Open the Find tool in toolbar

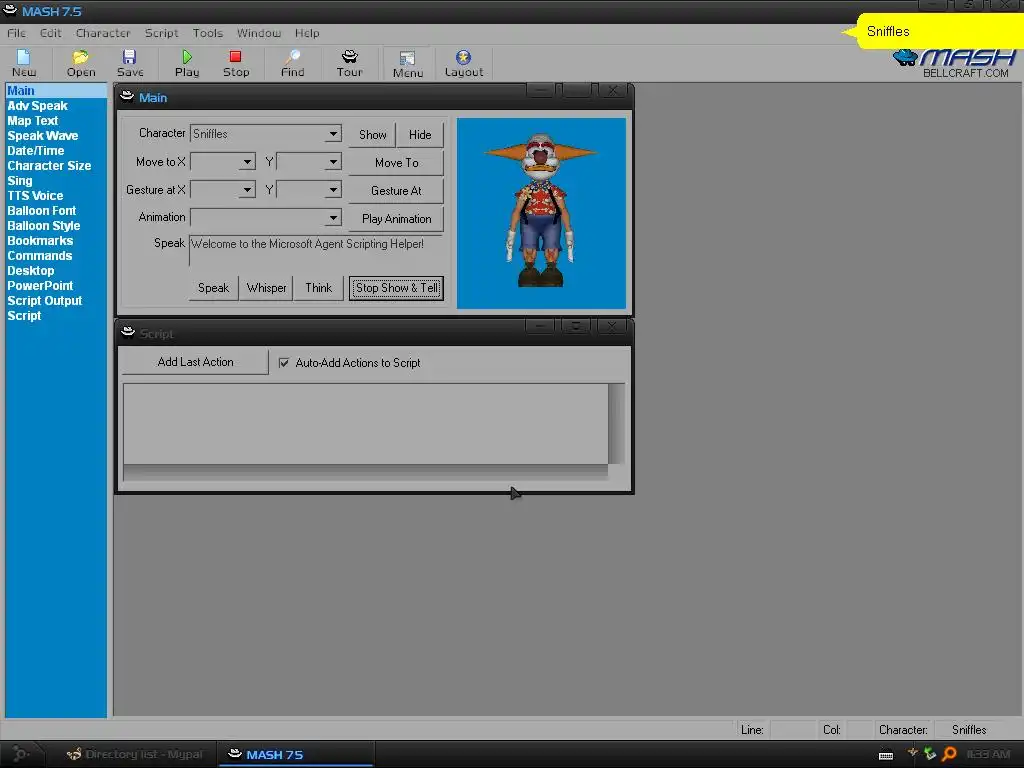point(292,63)
